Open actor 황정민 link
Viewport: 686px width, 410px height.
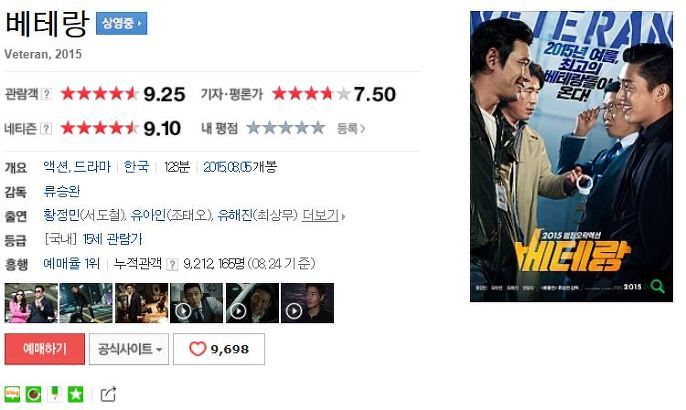pyautogui.click(x=61, y=215)
